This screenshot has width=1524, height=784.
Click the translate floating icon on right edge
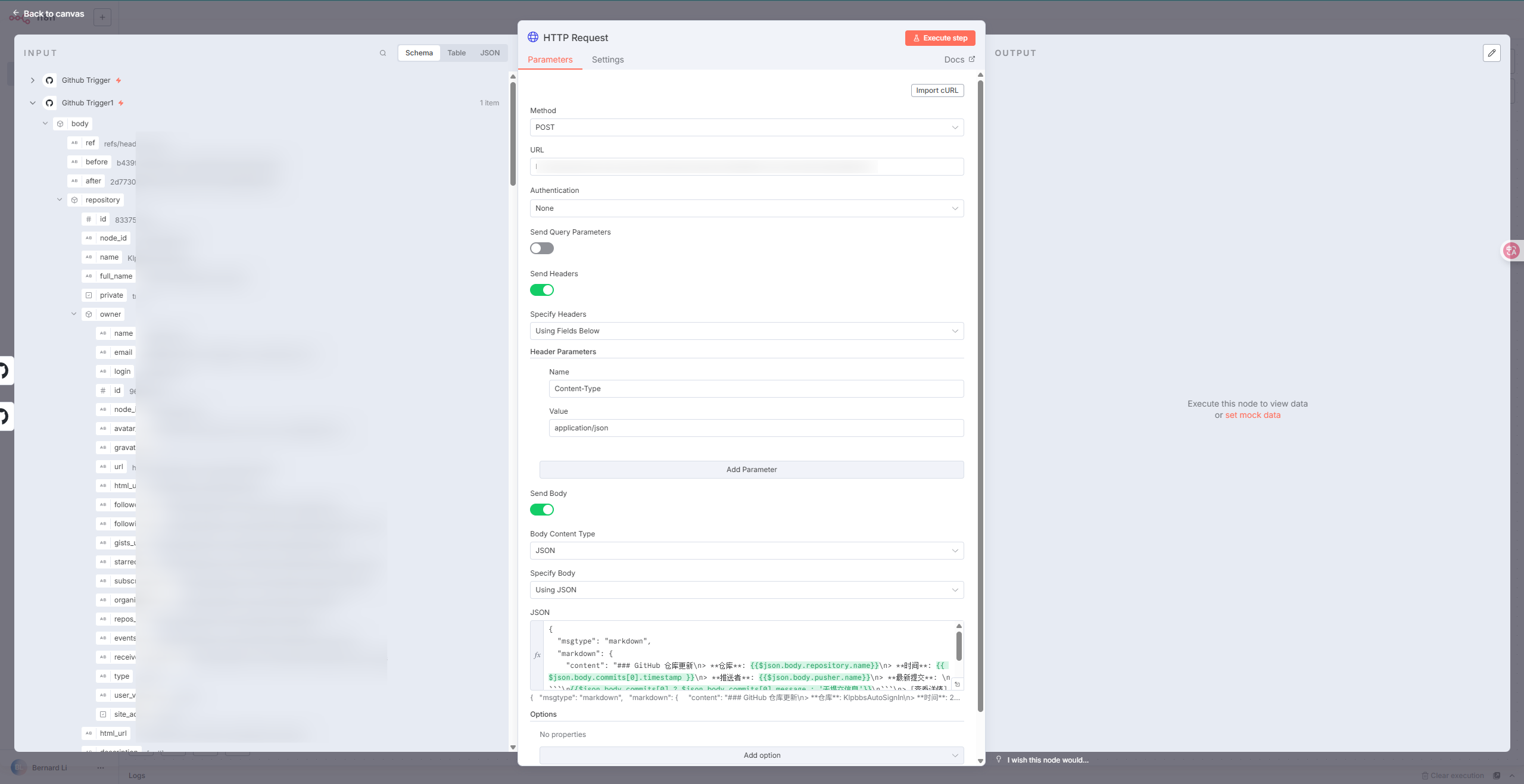coord(1511,251)
